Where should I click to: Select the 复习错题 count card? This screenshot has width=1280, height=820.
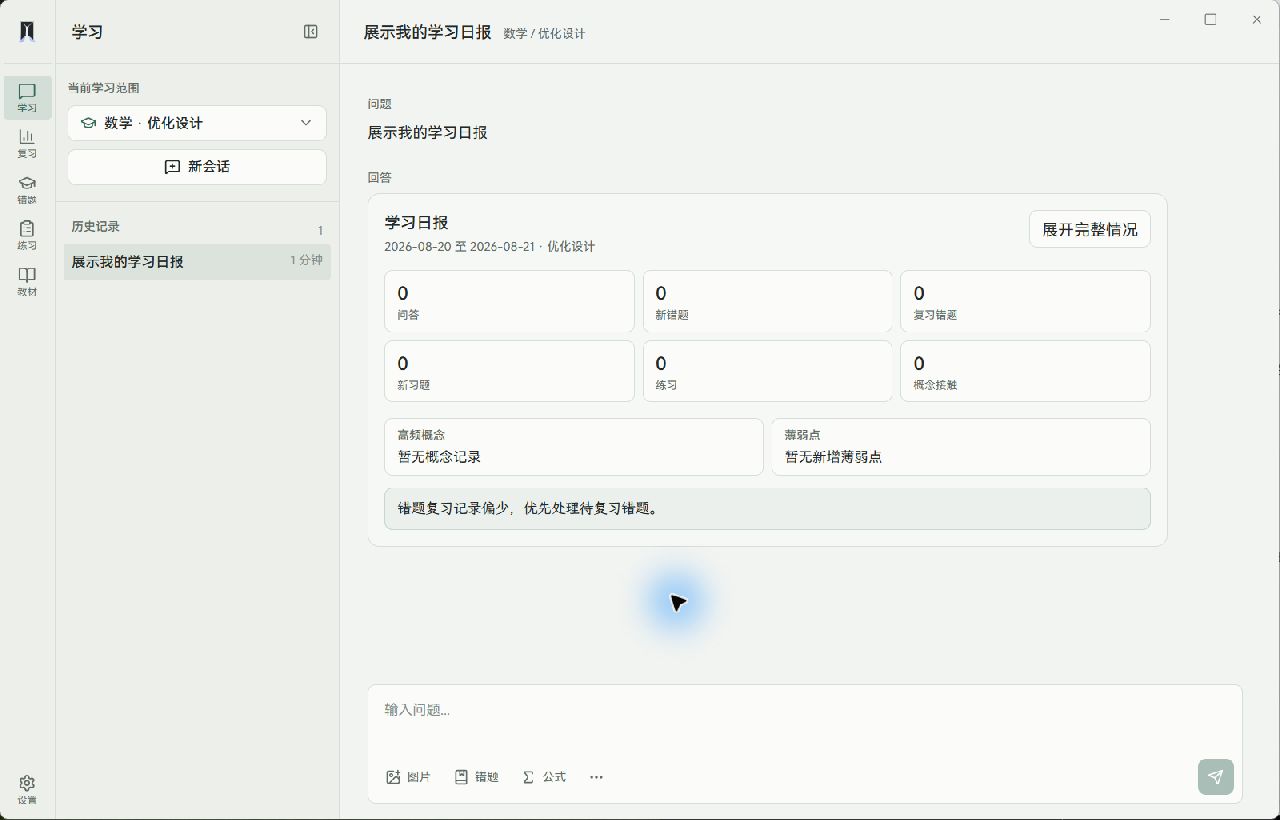[1025, 301]
